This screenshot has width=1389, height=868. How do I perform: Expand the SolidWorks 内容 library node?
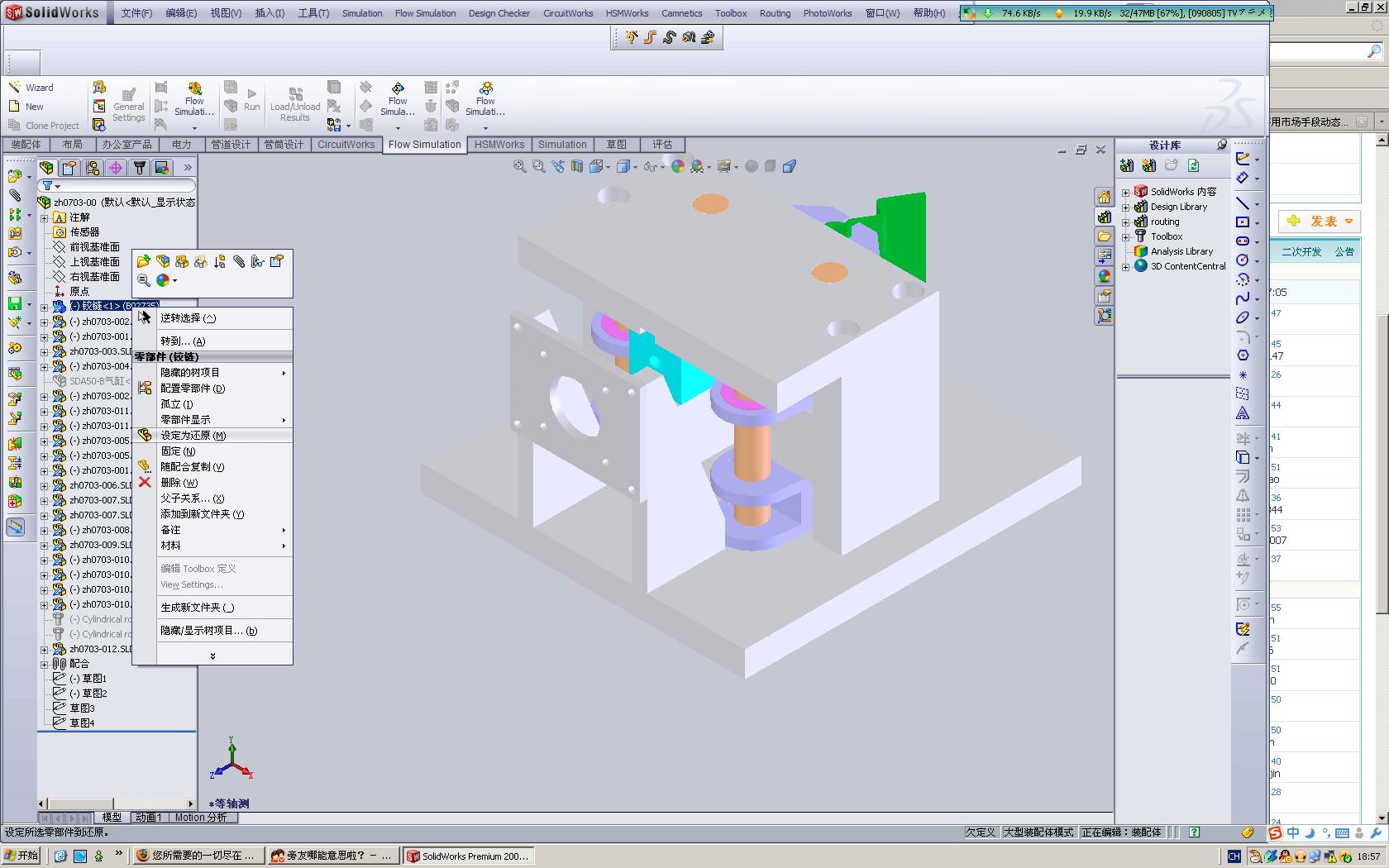coord(1125,192)
